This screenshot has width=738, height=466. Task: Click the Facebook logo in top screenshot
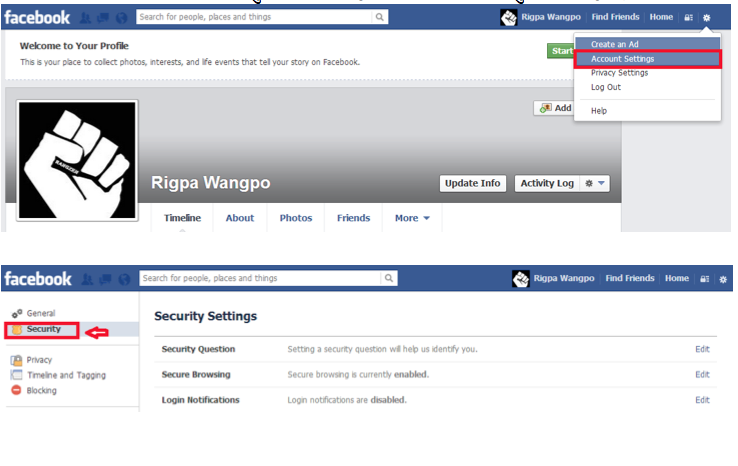pyautogui.click(x=37, y=18)
